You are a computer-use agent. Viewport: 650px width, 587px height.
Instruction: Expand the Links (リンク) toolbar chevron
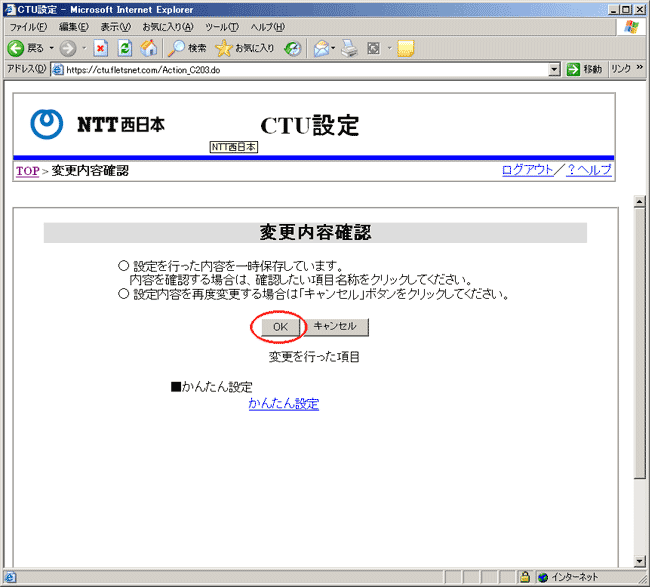click(640, 67)
